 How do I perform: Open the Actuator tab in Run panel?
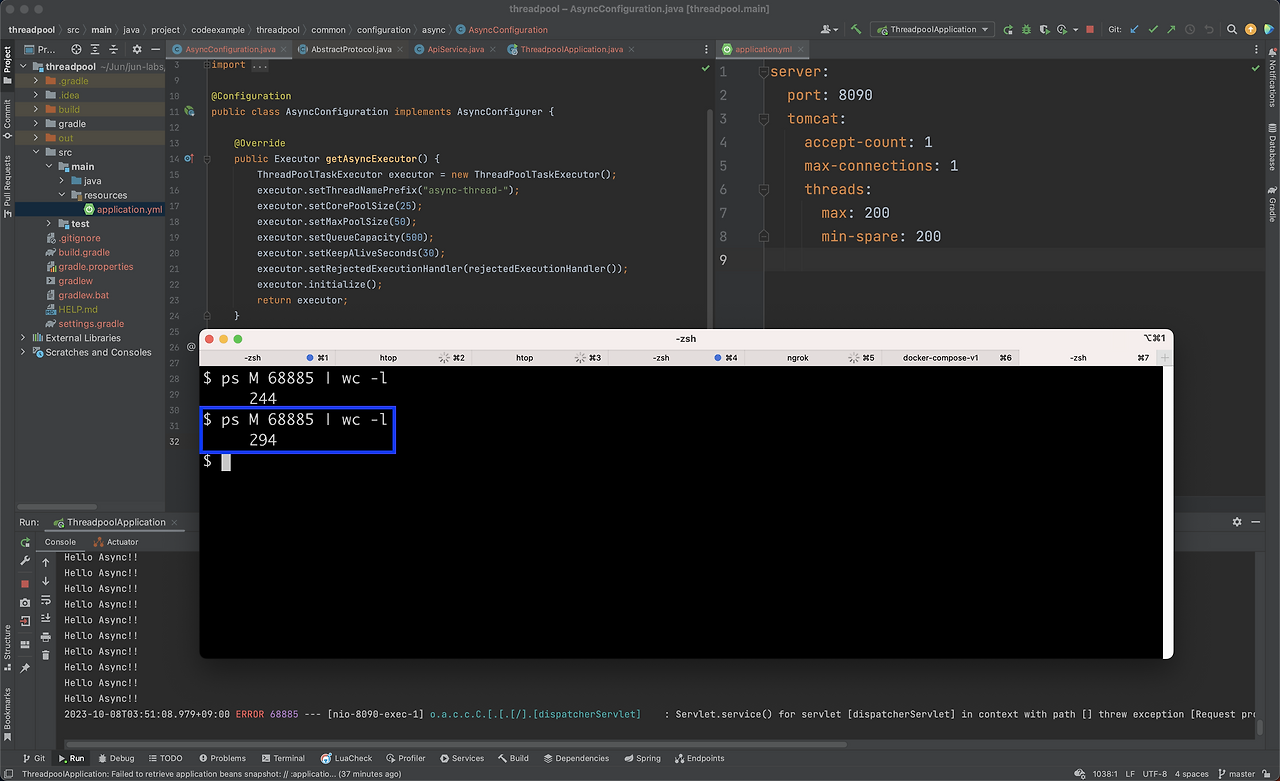pyautogui.click(x=122, y=542)
